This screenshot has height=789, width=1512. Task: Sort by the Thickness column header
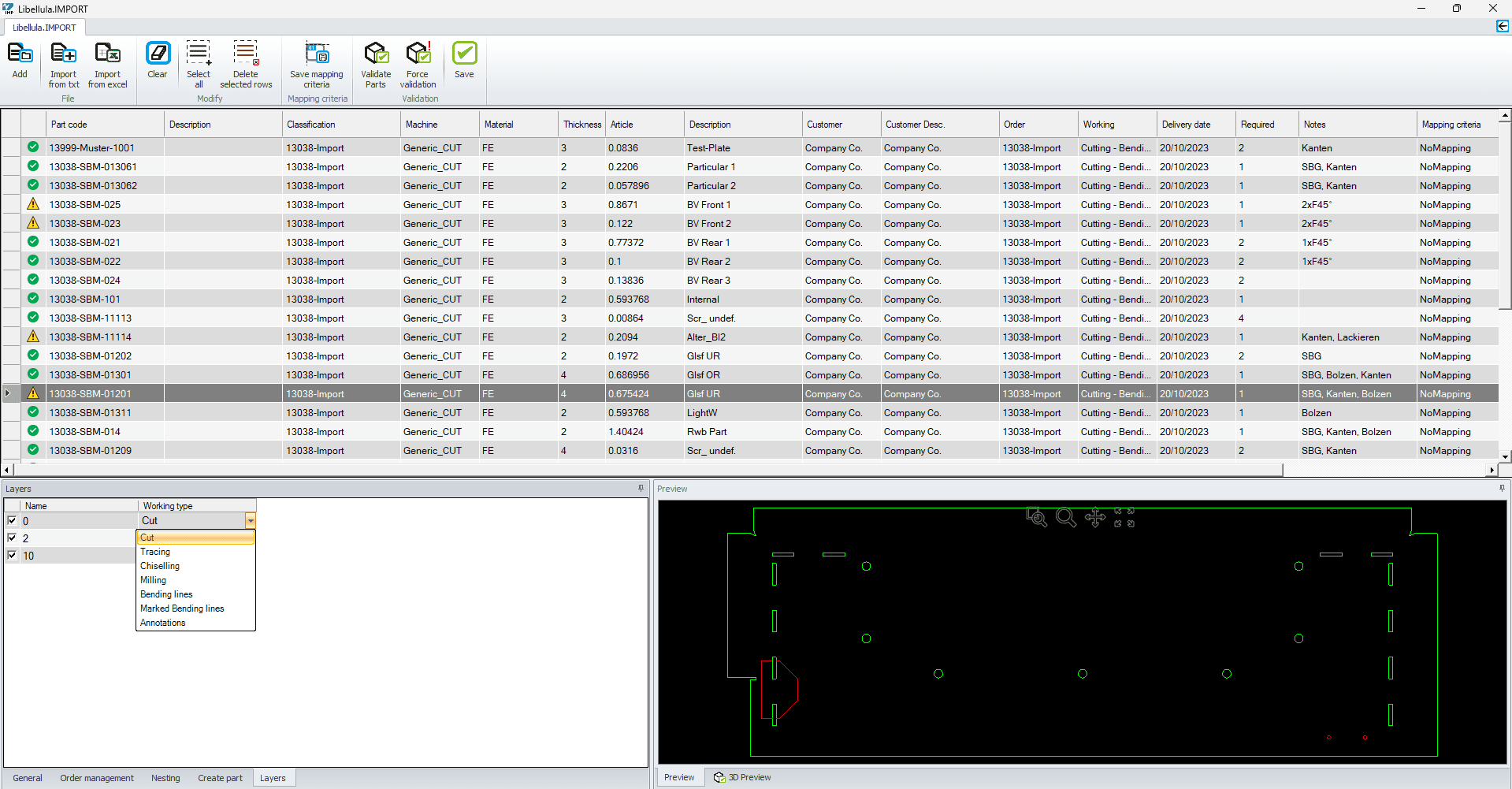581,125
